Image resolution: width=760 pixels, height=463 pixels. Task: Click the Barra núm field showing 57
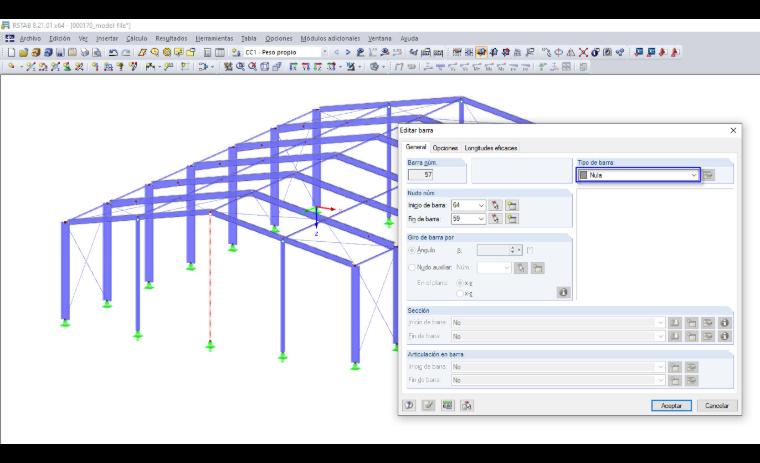pos(420,175)
